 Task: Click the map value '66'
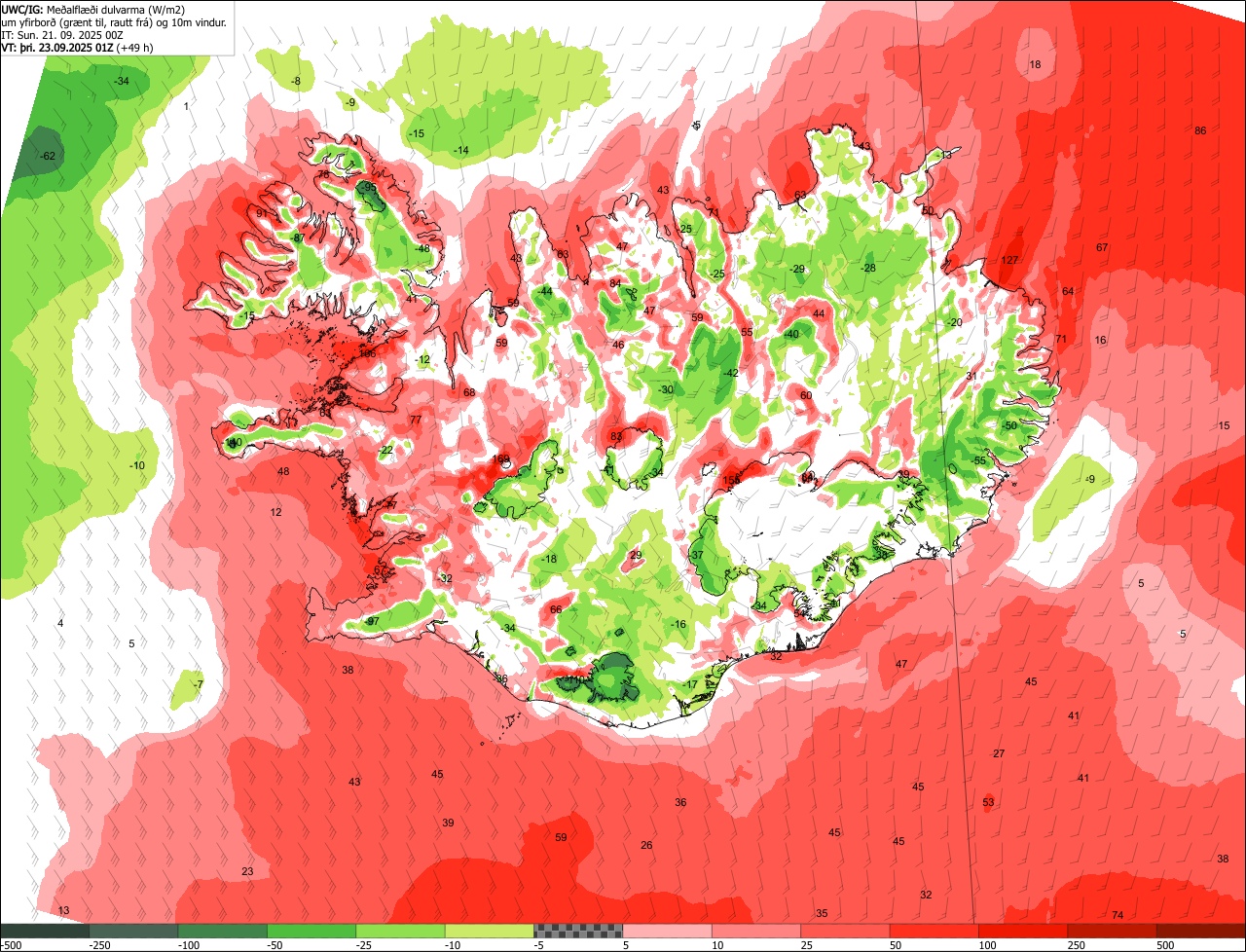[556, 609]
